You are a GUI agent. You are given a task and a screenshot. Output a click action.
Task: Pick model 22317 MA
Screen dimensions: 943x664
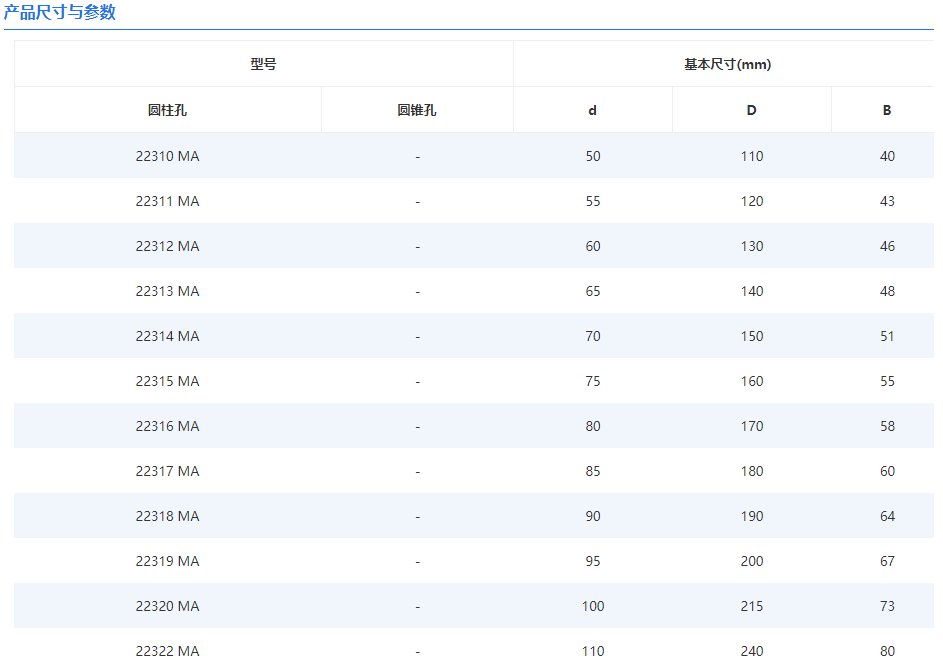(167, 471)
